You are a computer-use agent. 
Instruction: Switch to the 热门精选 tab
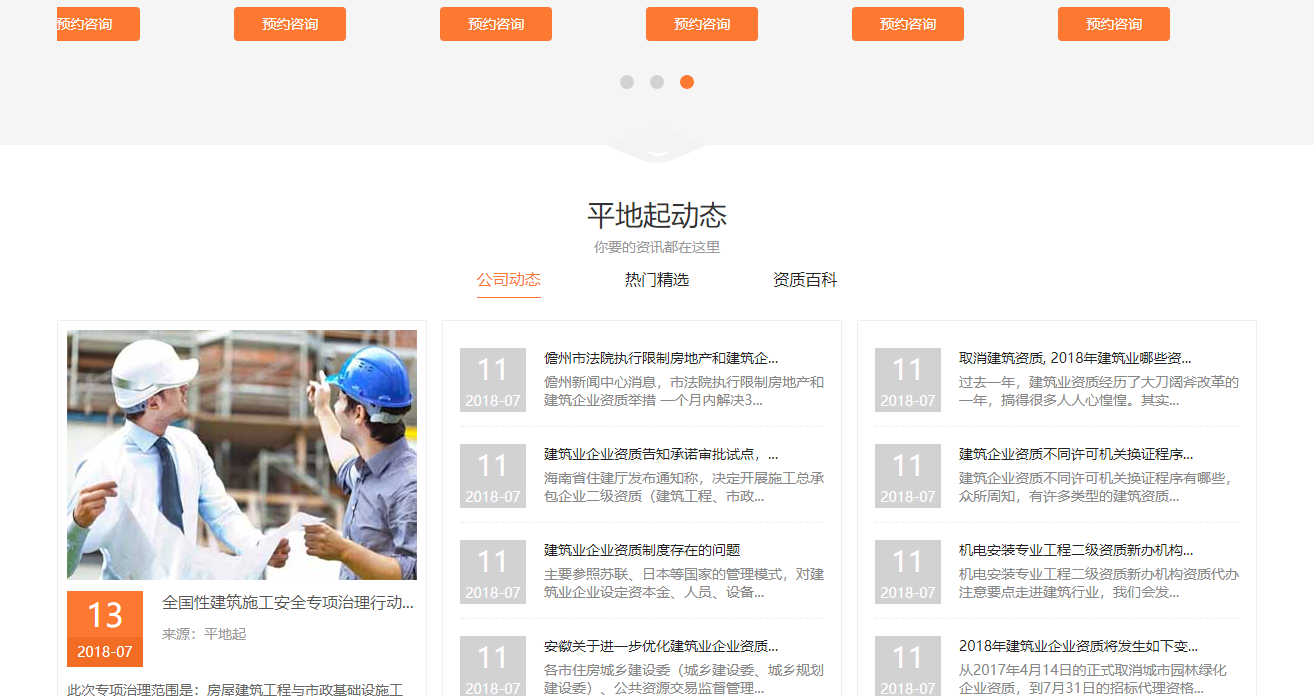pos(656,280)
